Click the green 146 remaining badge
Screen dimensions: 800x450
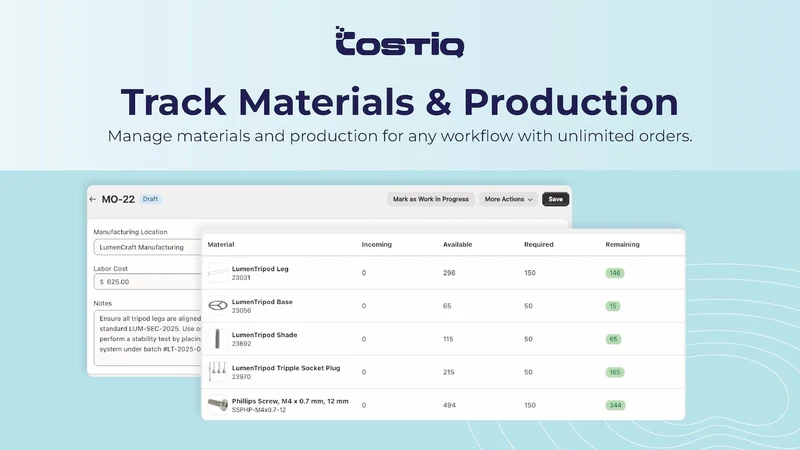coord(615,273)
